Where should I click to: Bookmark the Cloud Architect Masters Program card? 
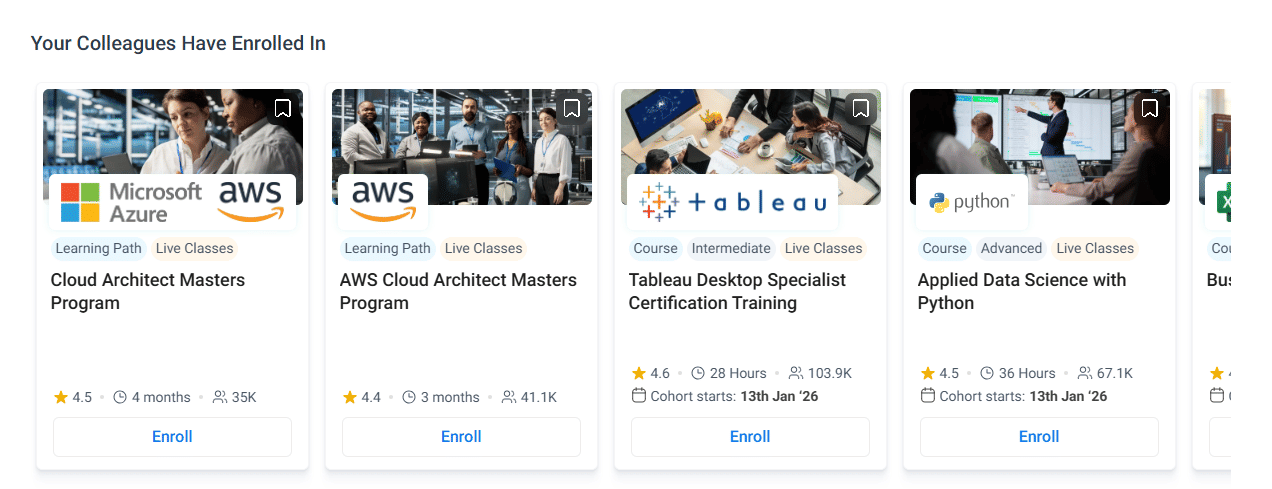[x=283, y=108]
